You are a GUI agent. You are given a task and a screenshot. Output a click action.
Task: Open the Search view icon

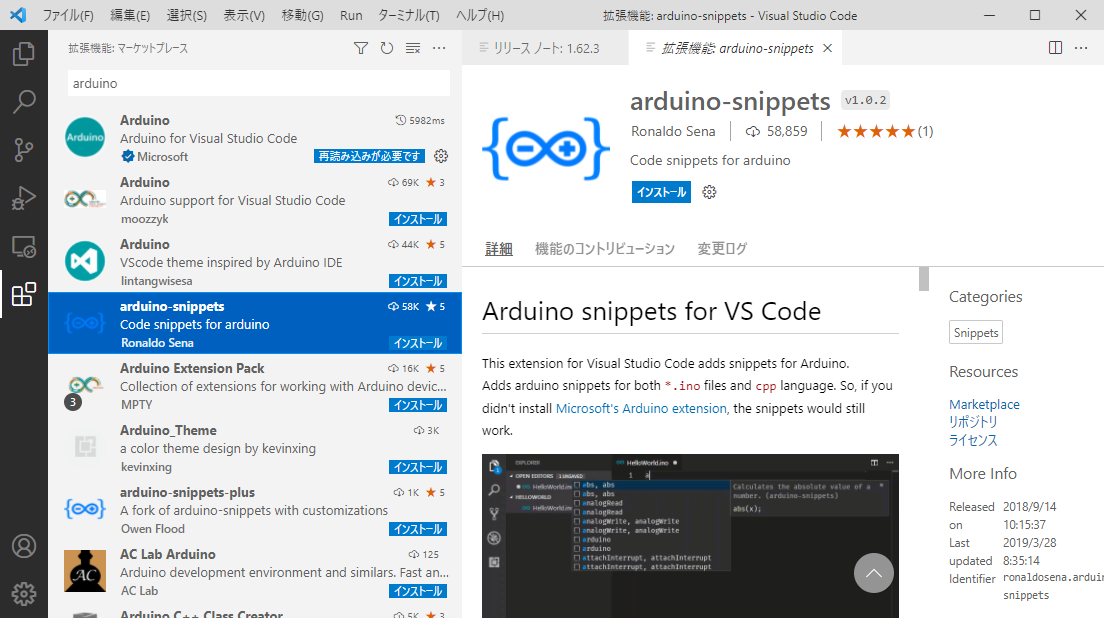tap(23, 102)
